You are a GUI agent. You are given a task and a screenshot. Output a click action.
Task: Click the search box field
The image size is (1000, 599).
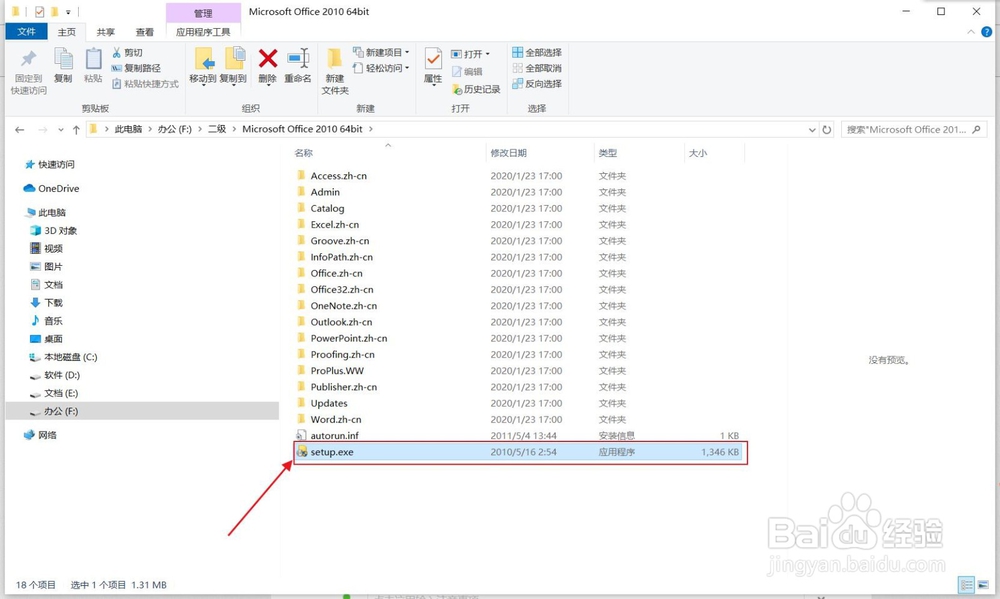913,129
